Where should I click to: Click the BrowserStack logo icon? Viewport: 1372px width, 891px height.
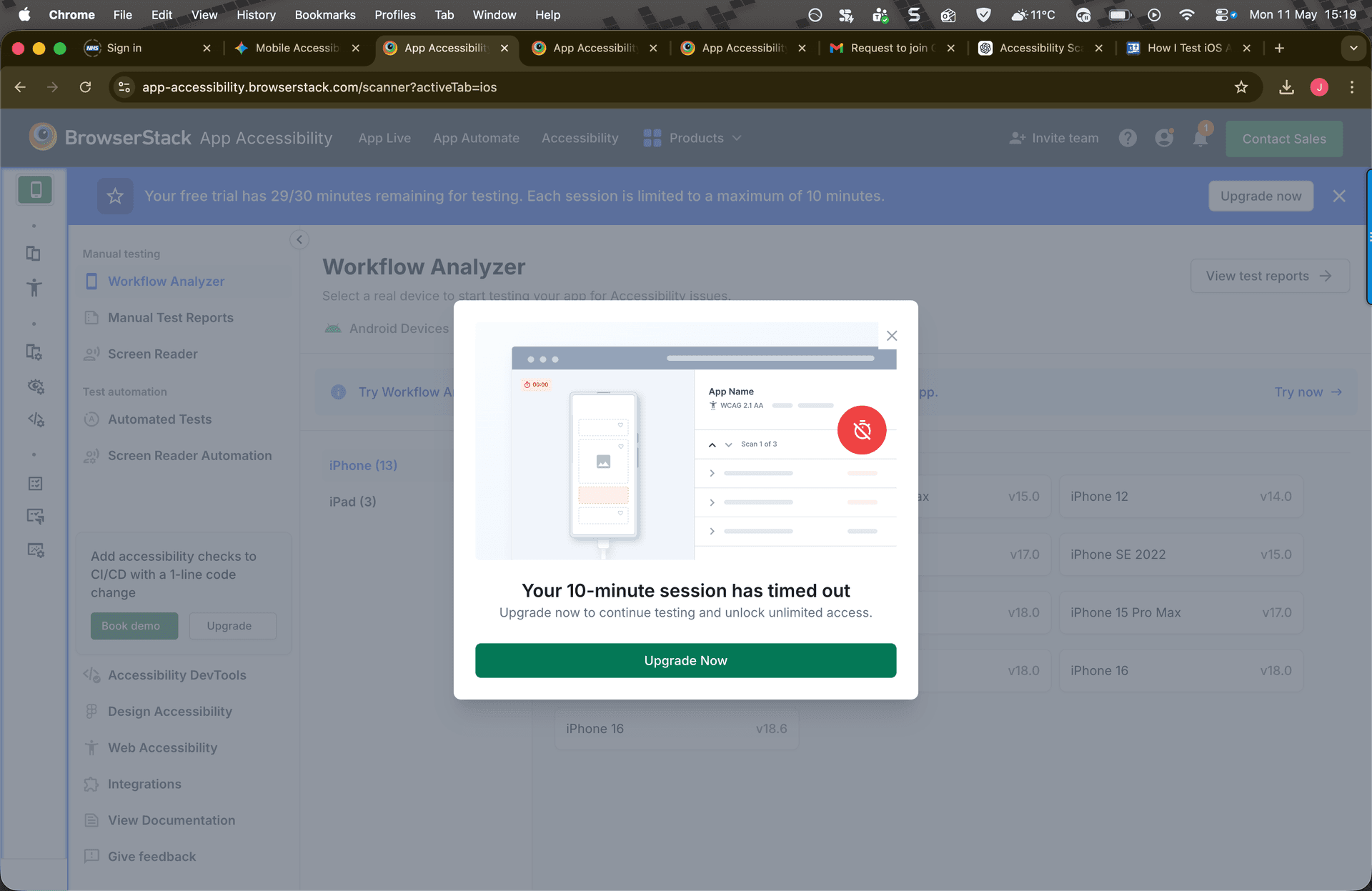pyautogui.click(x=43, y=137)
